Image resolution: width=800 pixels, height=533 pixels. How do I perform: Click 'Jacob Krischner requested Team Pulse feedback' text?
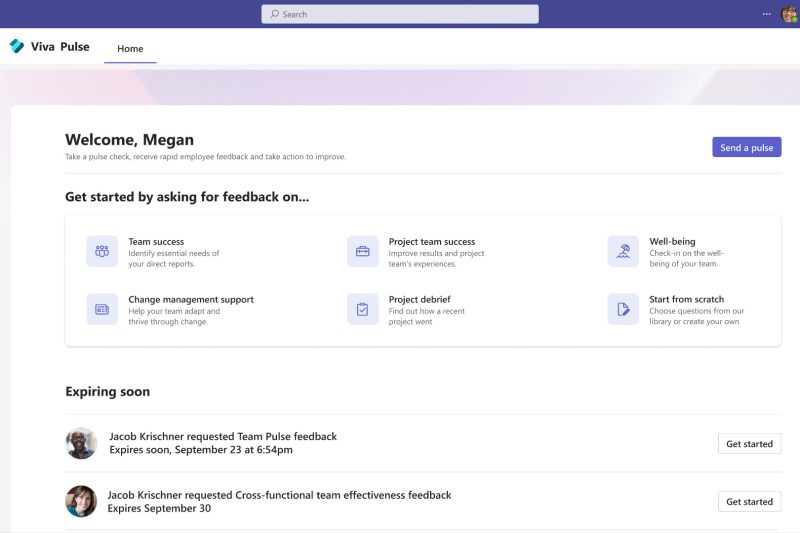(223, 437)
